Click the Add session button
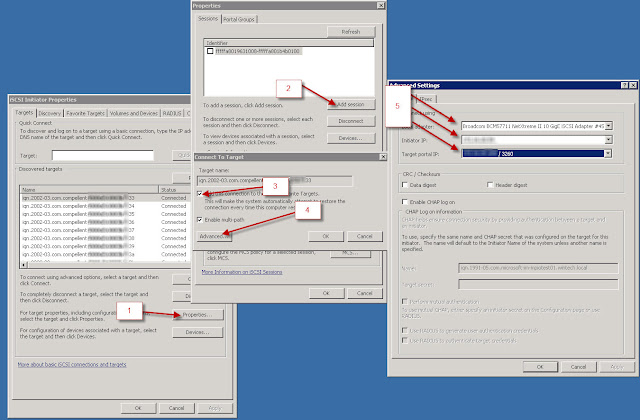This screenshot has width=640, height=420. [351, 104]
